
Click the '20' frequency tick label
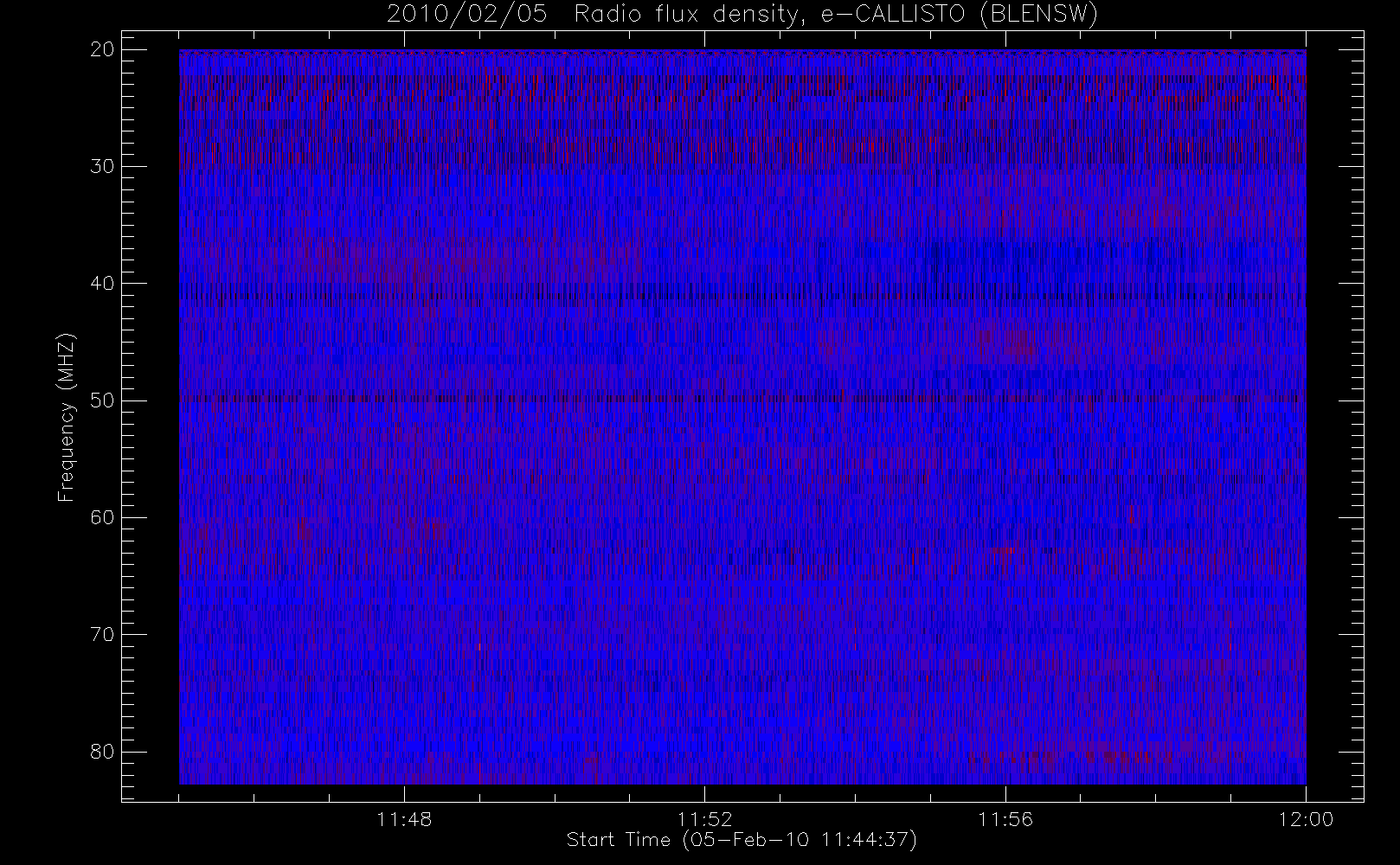click(x=102, y=49)
